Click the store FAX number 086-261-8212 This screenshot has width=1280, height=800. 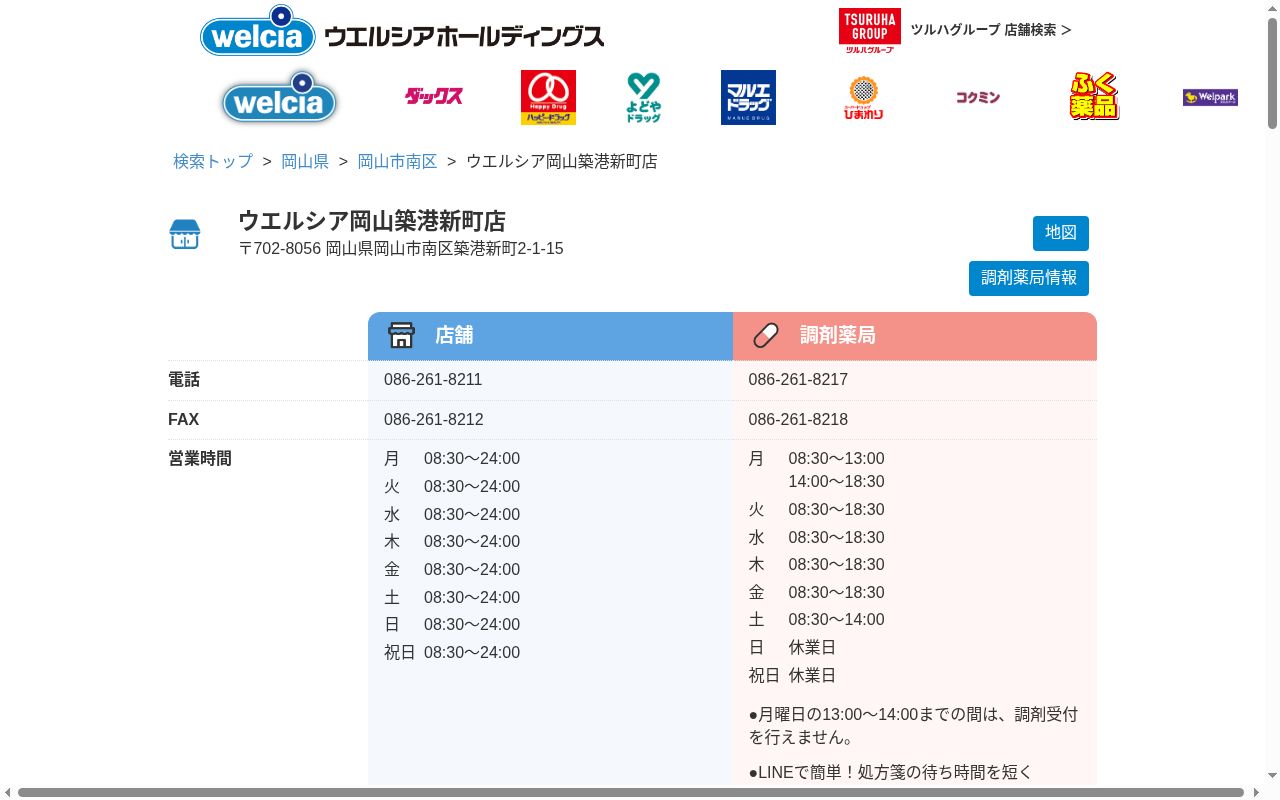click(433, 420)
